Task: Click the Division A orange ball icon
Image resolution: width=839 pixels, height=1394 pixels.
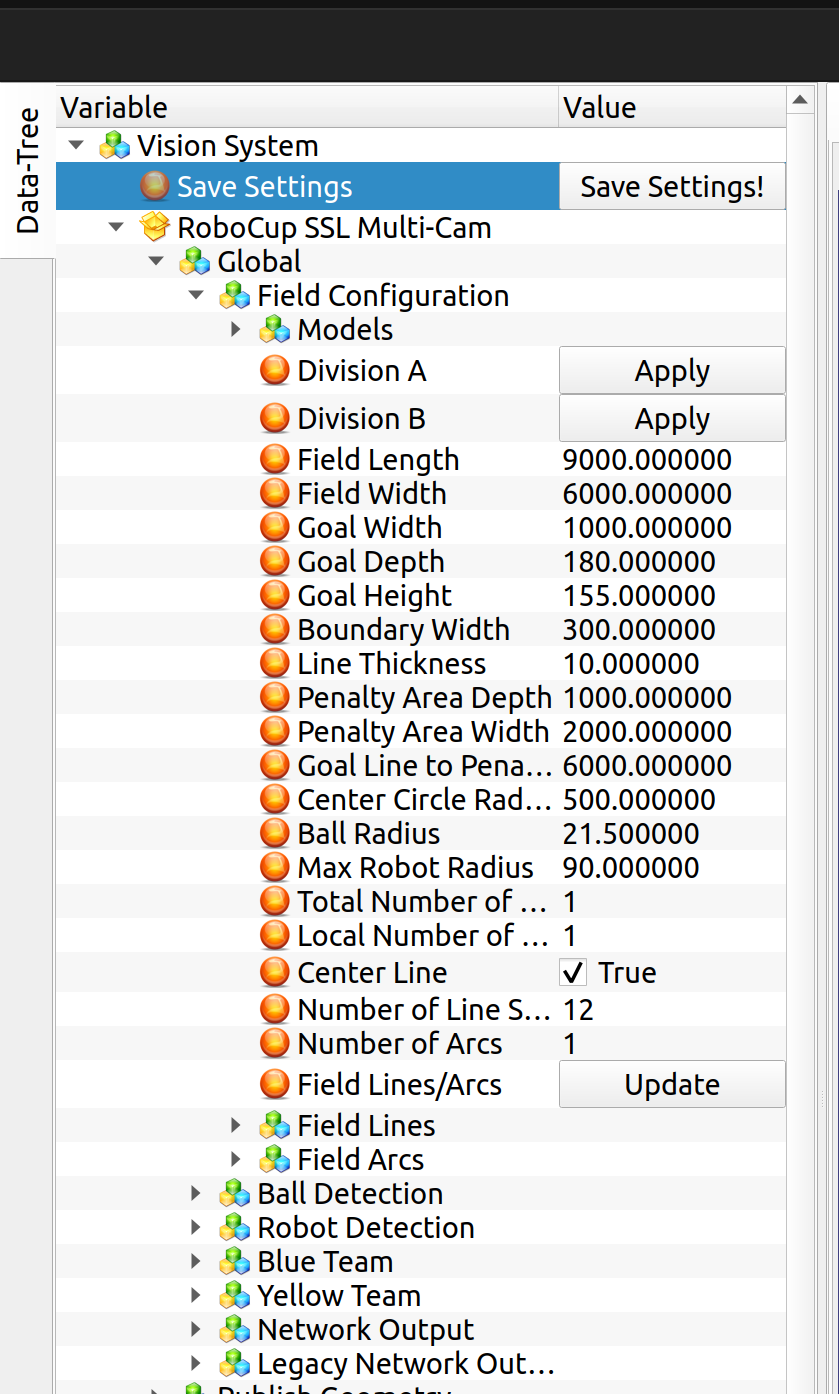Action: point(274,371)
